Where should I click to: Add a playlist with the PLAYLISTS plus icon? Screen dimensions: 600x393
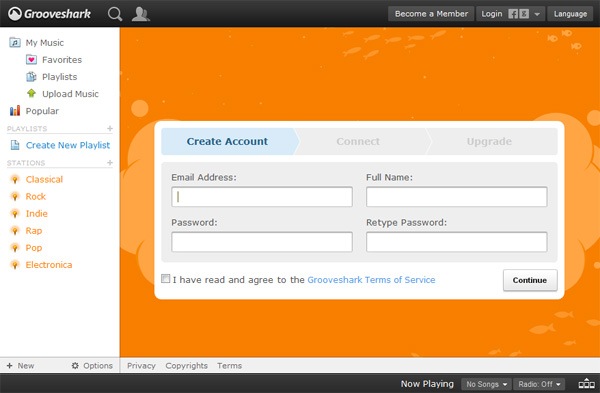[110, 129]
